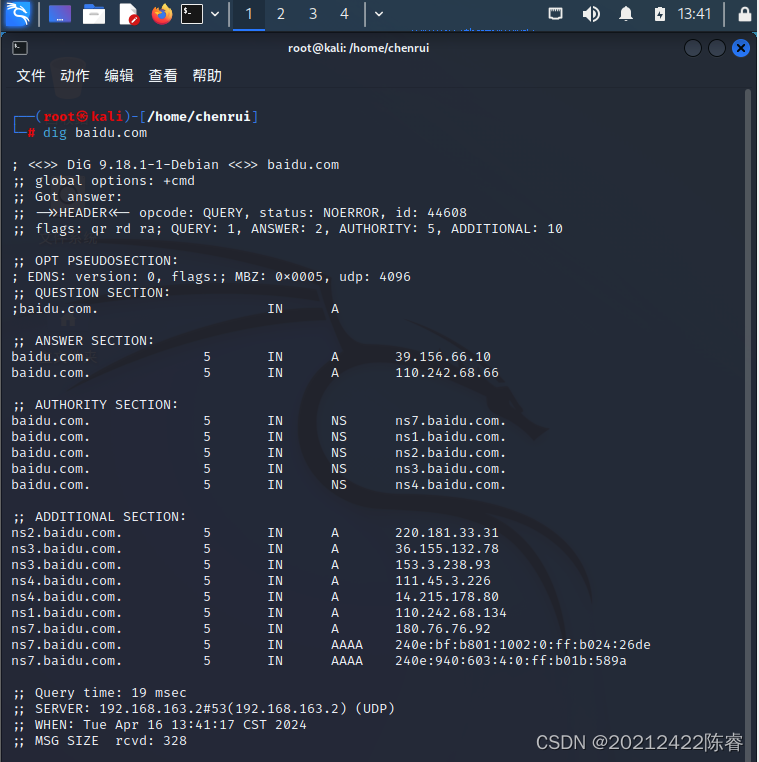Click the SERVER 192.168.163.2#53 line
Screen dimensions: 759x762
[x=204, y=709]
